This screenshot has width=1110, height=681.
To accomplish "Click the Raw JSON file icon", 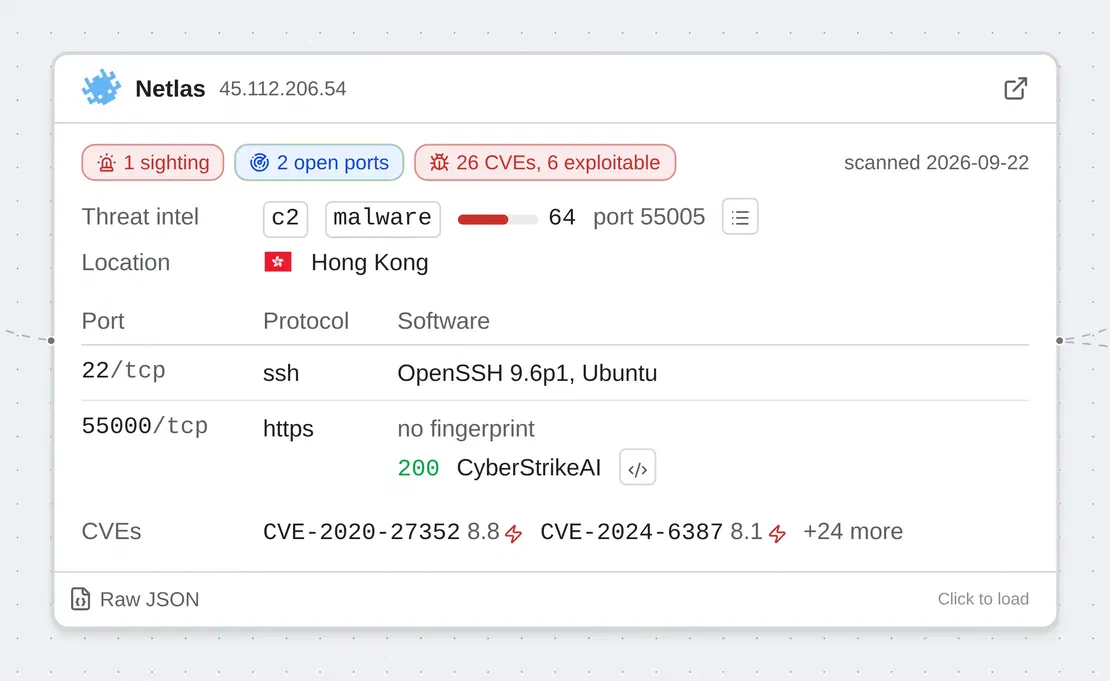I will [81, 599].
